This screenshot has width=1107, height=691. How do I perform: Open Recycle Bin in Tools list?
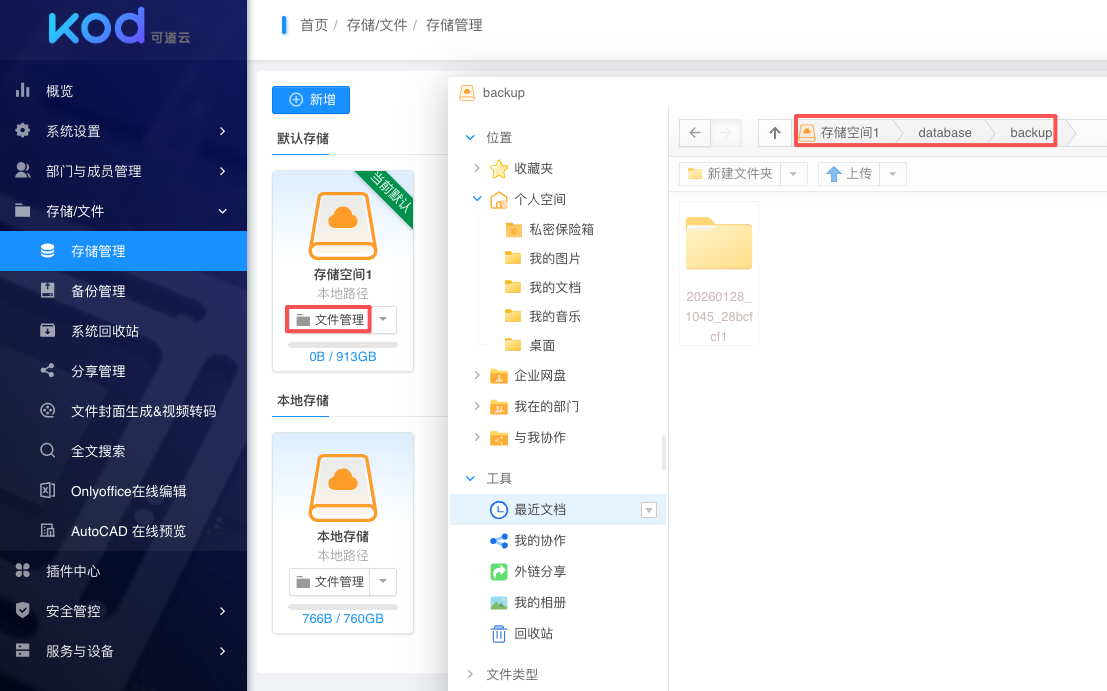[x=533, y=633]
